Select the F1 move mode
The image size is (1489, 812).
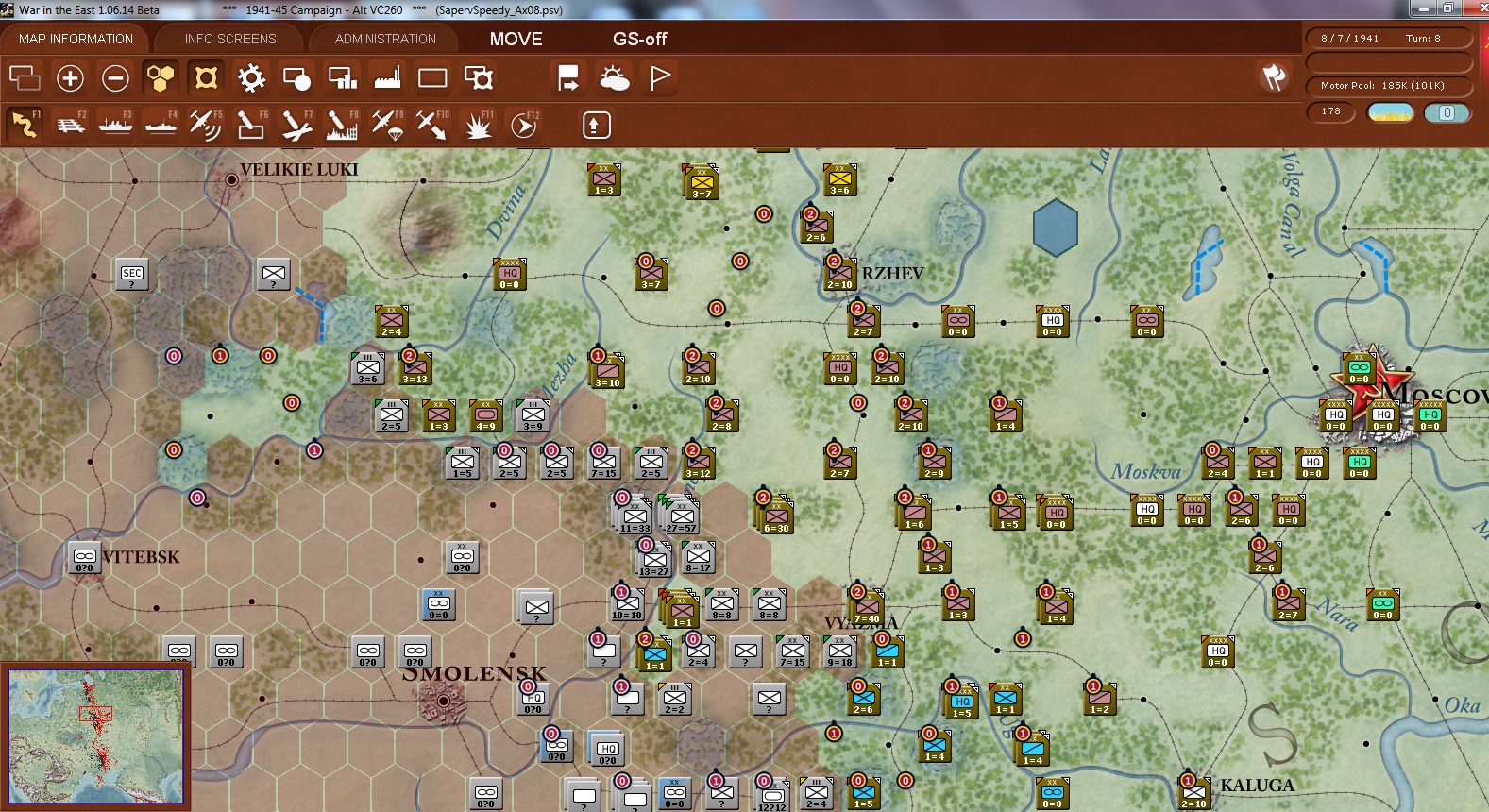click(25, 125)
